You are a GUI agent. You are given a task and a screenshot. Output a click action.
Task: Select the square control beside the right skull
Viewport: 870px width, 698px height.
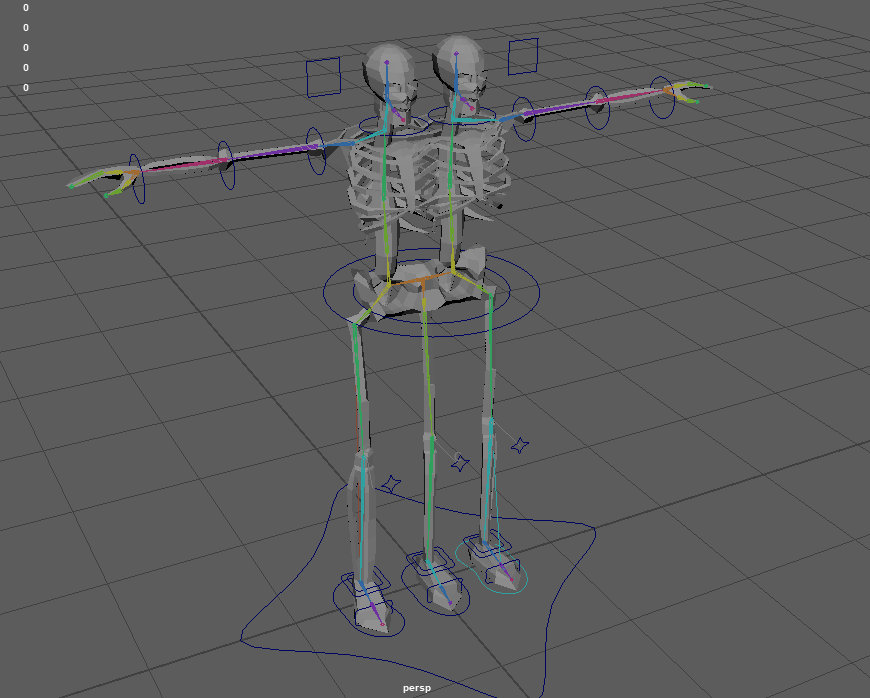click(x=523, y=57)
